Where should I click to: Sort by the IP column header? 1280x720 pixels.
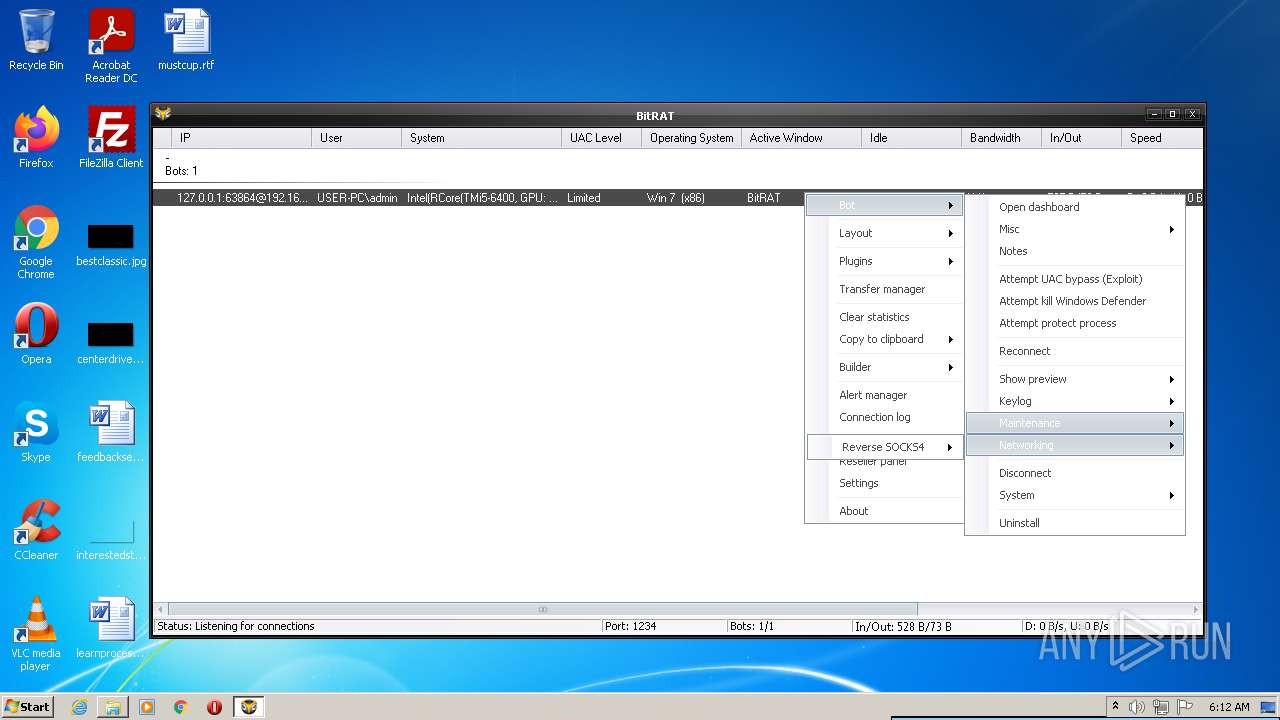tap(241, 138)
